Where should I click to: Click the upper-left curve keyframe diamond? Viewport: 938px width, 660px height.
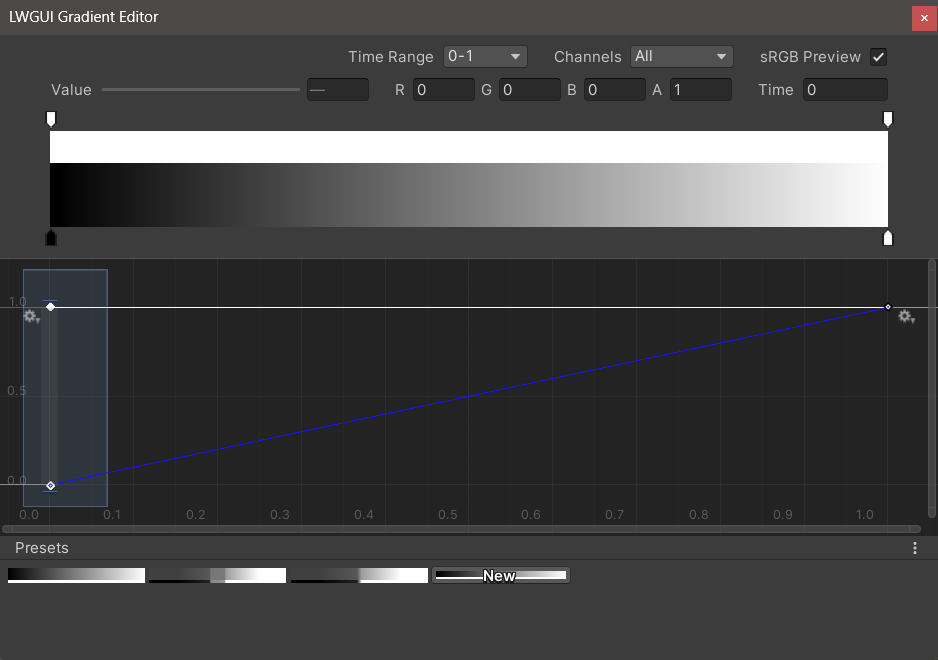click(x=51, y=307)
